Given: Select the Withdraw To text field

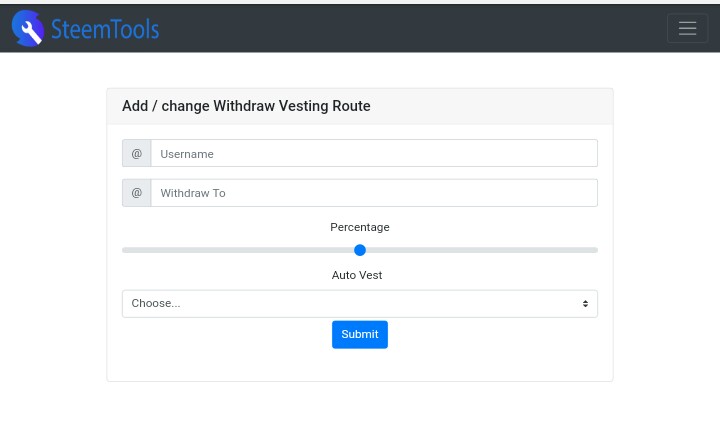Looking at the screenshot, I should coord(373,193).
